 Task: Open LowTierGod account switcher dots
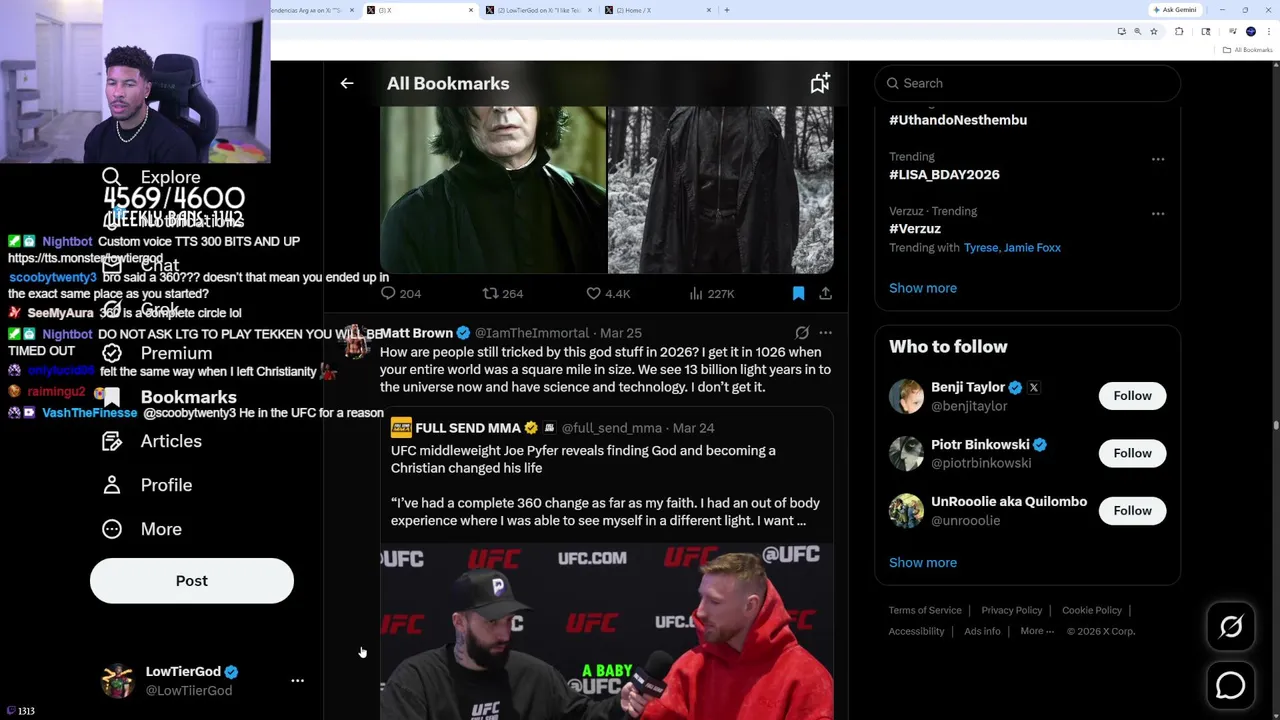coord(297,680)
